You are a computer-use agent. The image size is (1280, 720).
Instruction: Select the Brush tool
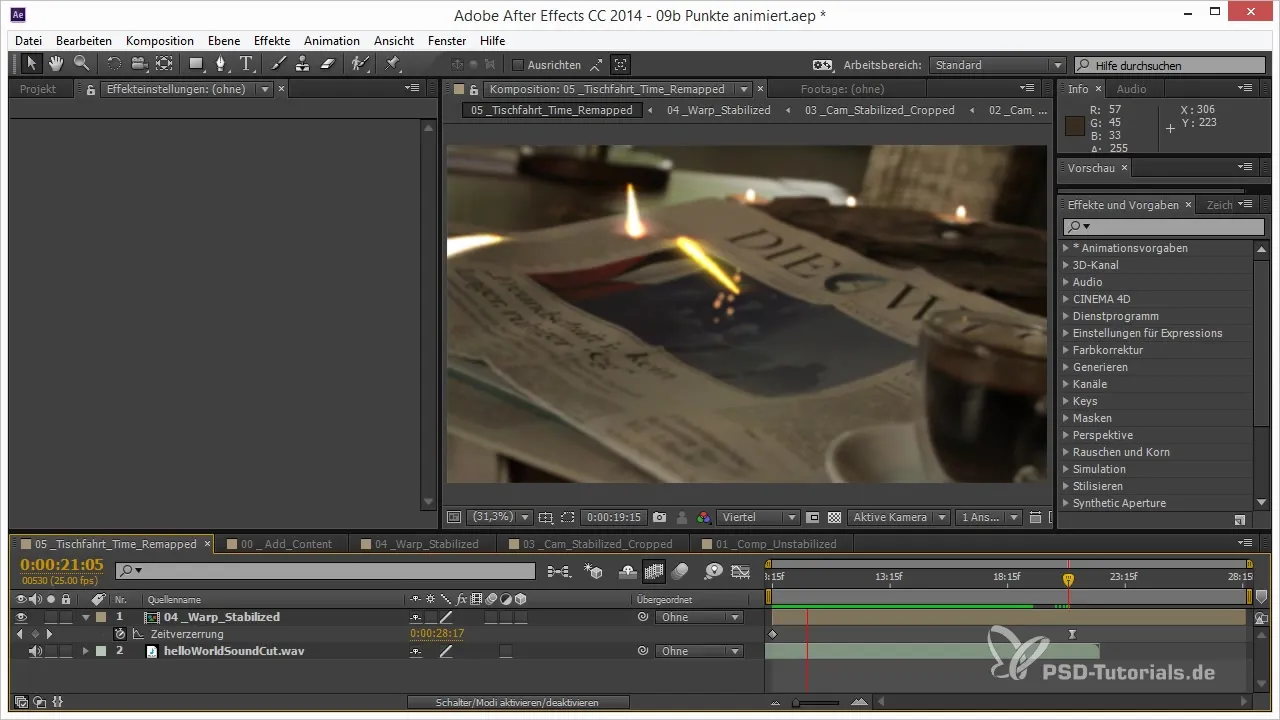(x=279, y=64)
